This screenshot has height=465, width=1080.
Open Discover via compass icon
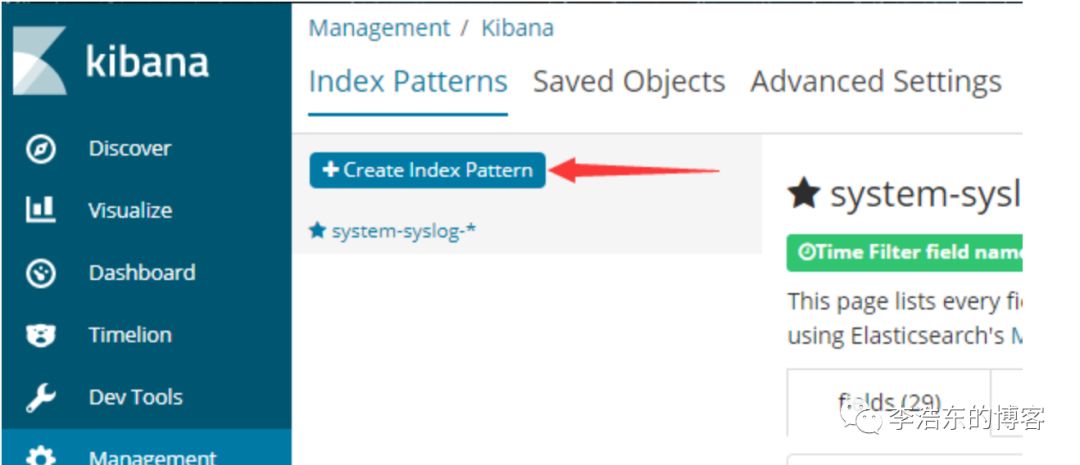[41, 149]
